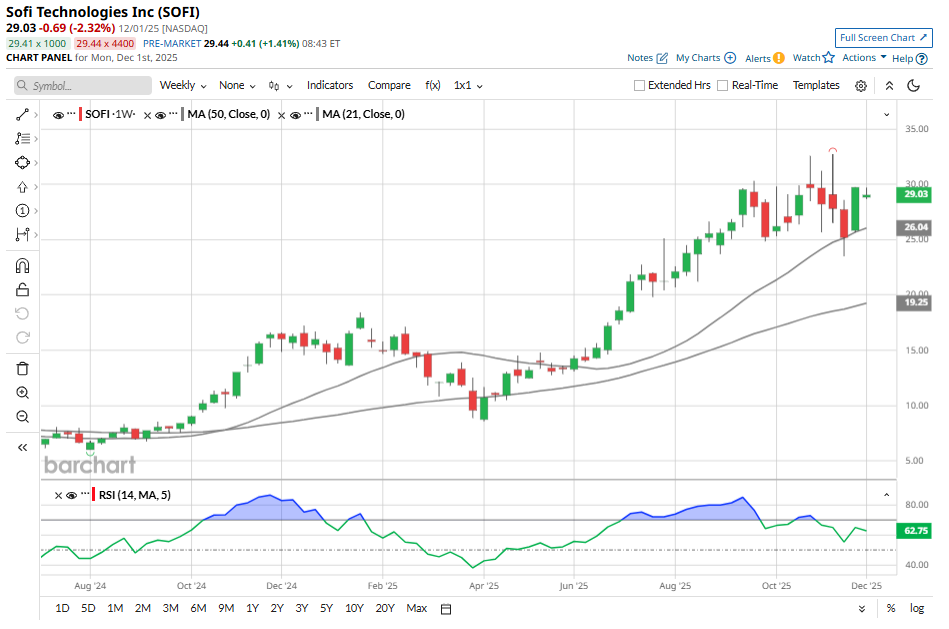Collapse the drawing toolbar with double chevron
949x629 pixels.
[x=22, y=447]
